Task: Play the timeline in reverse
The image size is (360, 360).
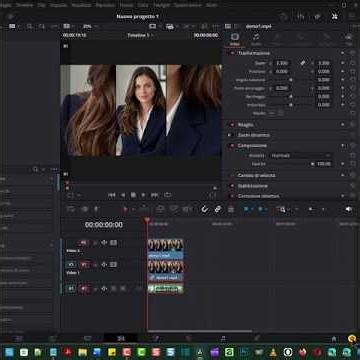Action: click(x=123, y=195)
